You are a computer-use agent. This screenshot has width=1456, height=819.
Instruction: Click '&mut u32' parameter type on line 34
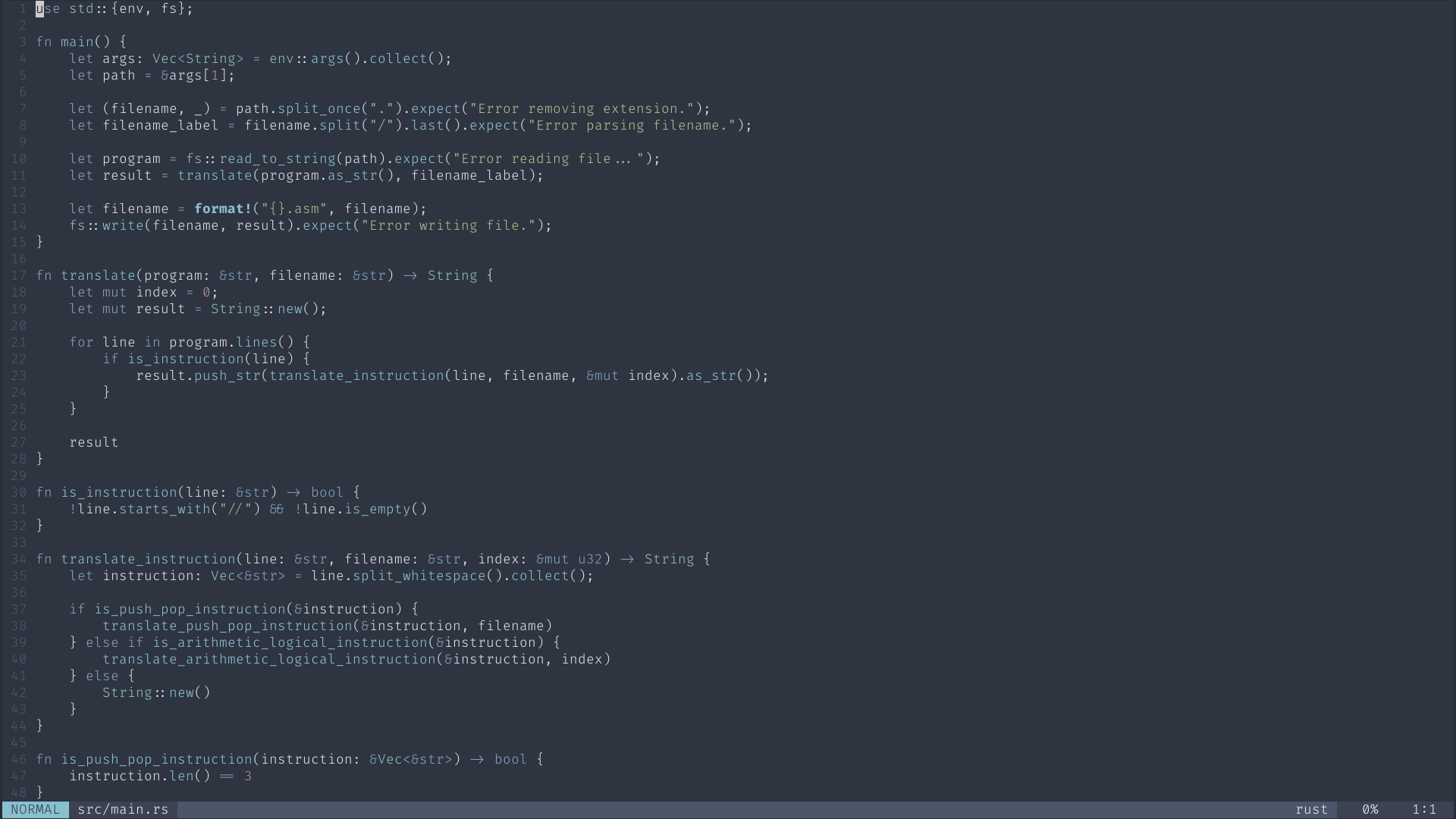(570, 559)
